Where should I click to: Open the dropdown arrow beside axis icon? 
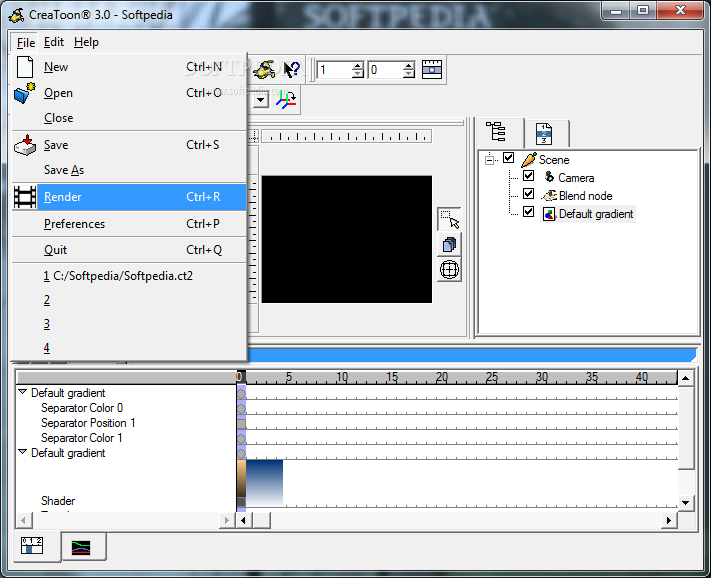[x=261, y=100]
